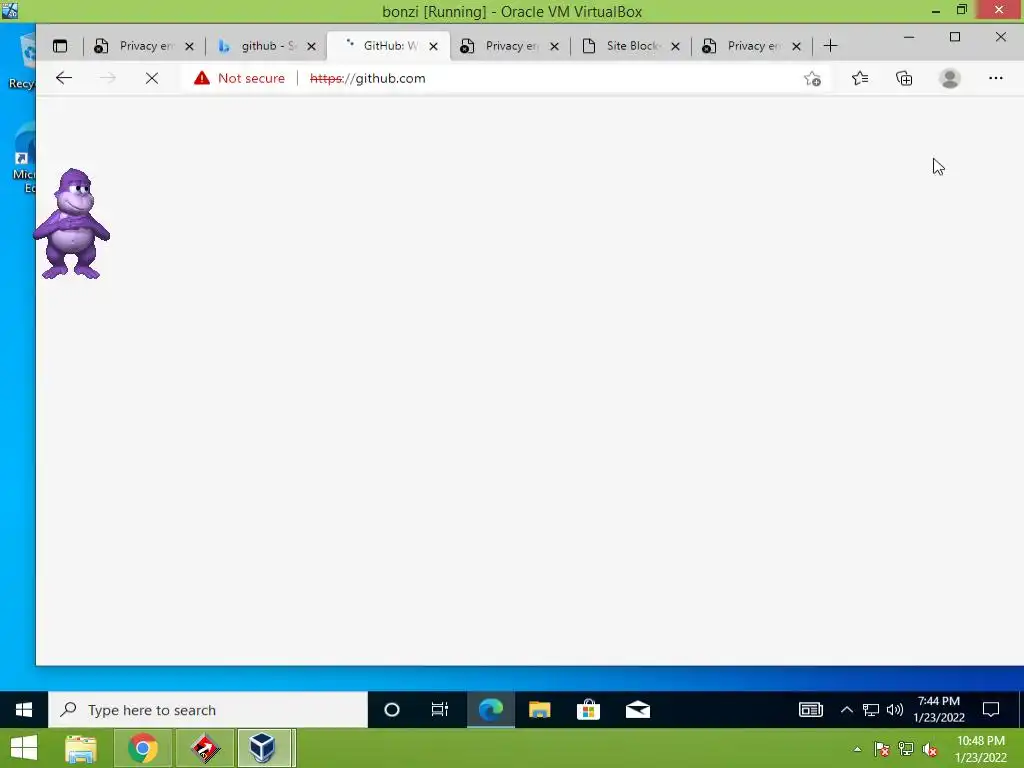
Task: Select the Microsoft Edge desktop shortcut
Action: click(x=24, y=159)
